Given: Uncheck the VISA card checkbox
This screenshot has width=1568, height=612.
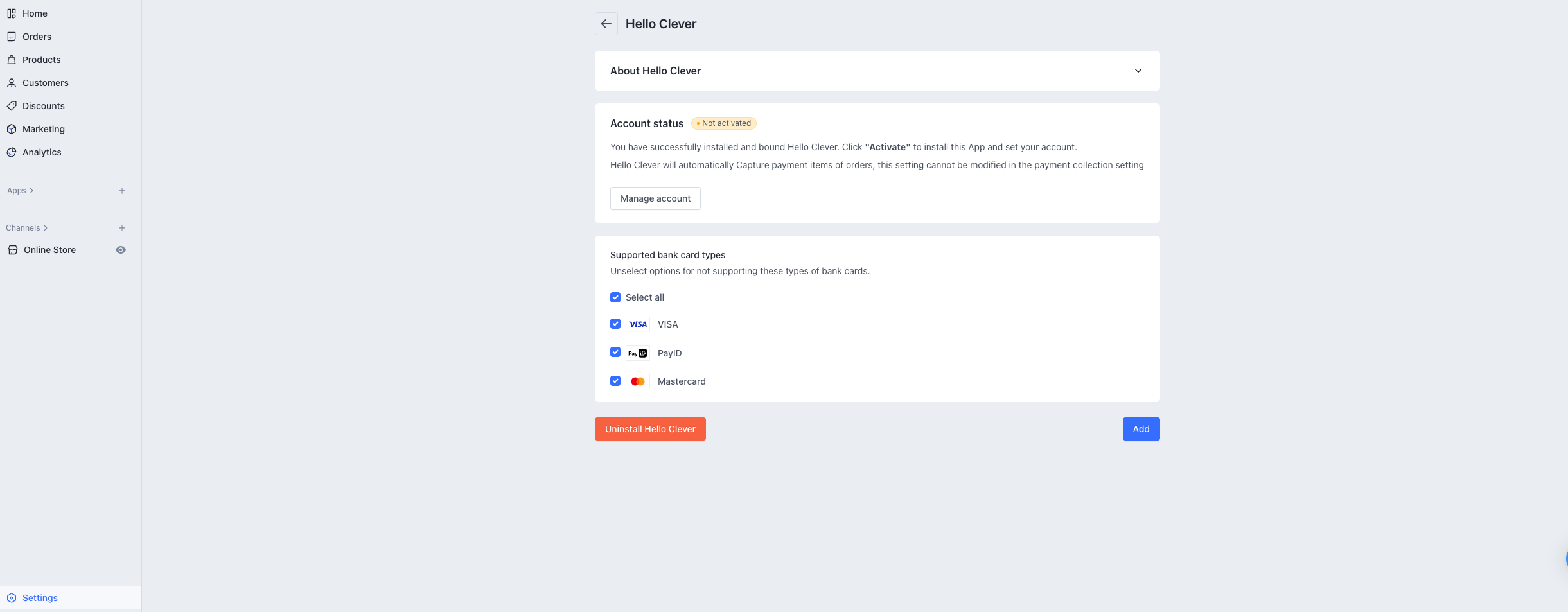Looking at the screenshot, I should coord(615,324).
